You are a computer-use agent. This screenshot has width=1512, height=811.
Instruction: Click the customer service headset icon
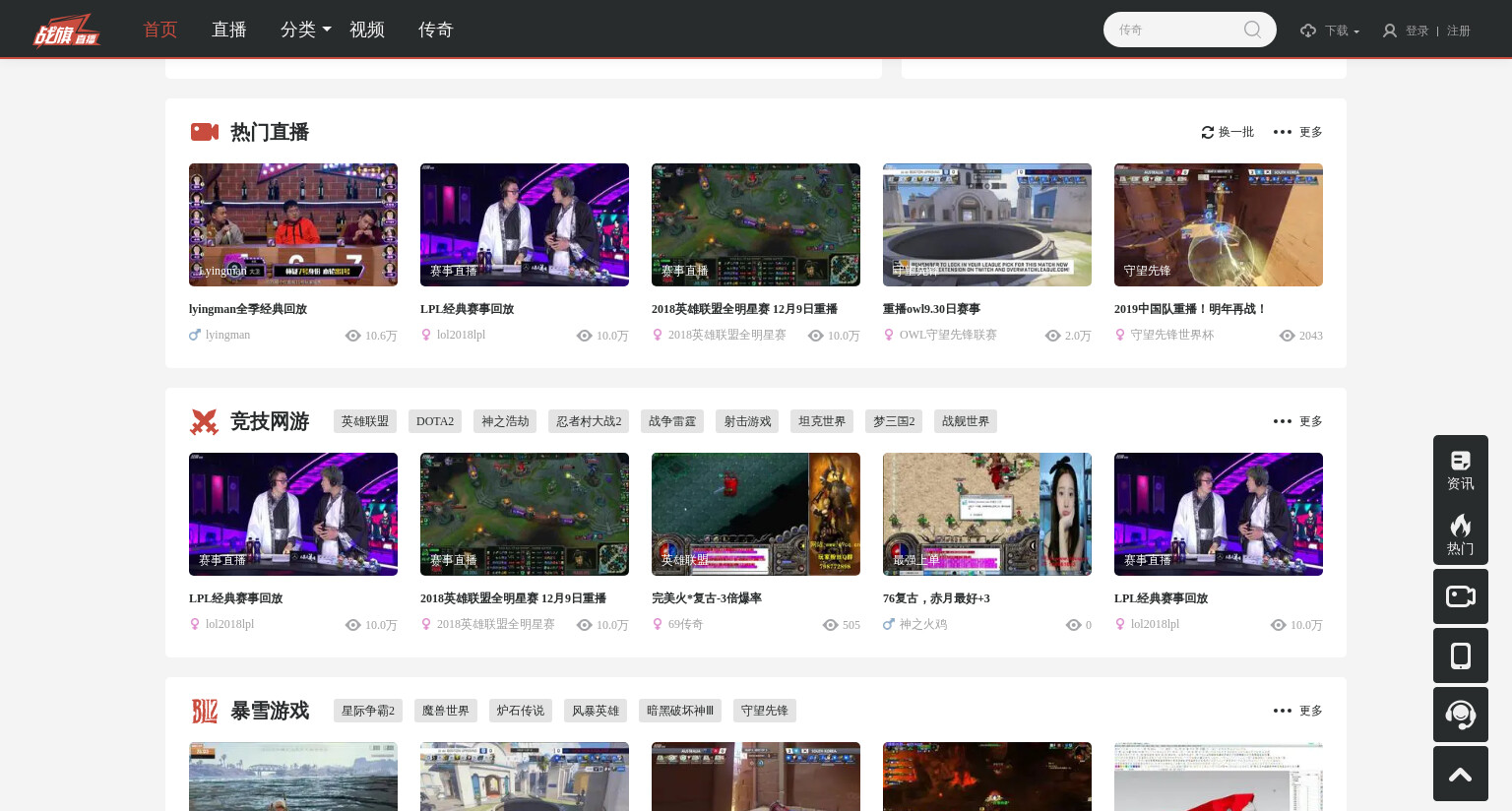pos(1461,715)
